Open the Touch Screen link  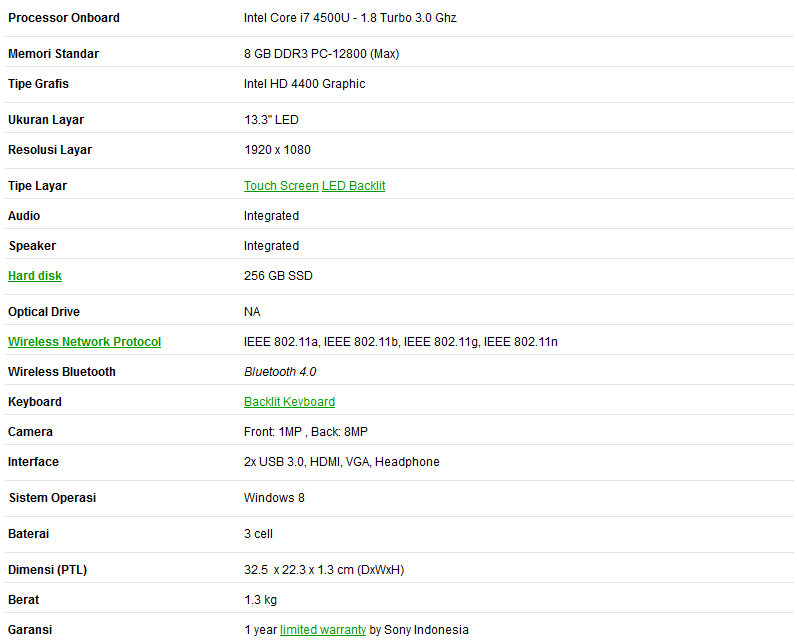coord(281,186)
